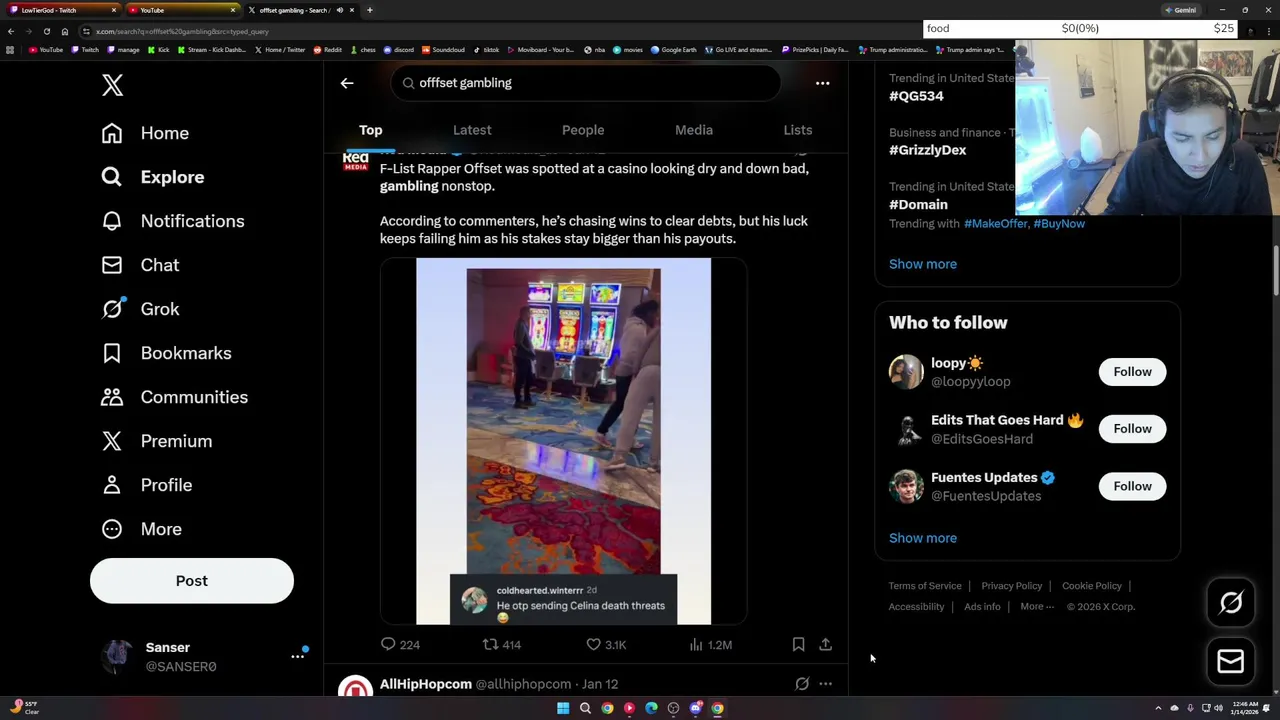Follow Edits That Goes Hard
The image size is (1280, 720).
[1132, 429]
